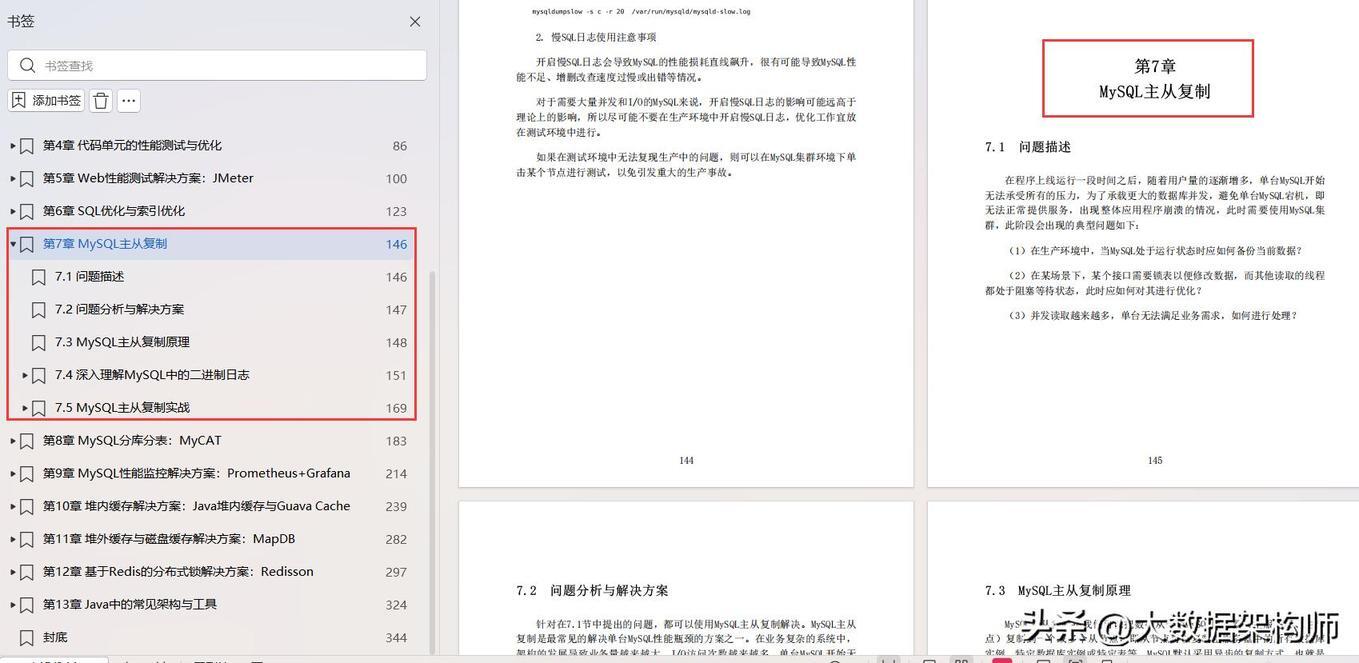
Task: Click page number 344 beside 封底
Action: (396, 638)
